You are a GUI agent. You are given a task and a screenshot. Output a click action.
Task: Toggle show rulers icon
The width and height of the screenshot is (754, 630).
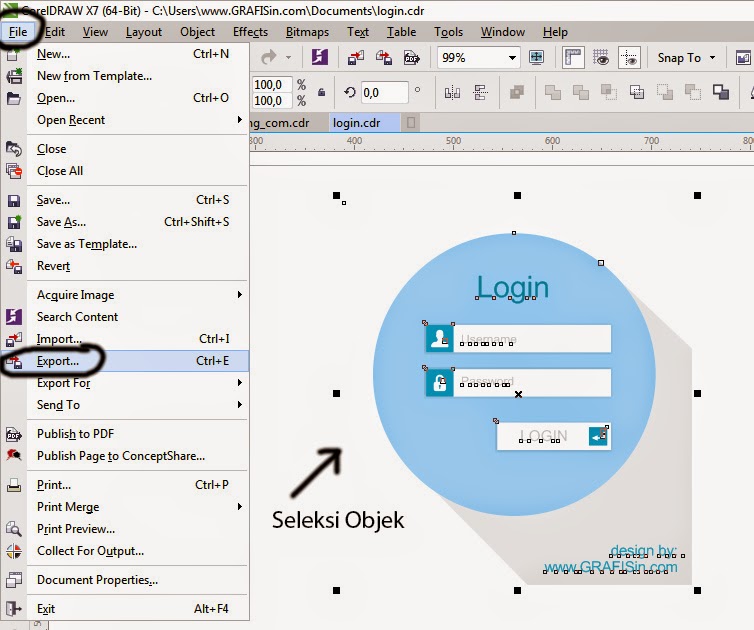(x=573, y=58)
